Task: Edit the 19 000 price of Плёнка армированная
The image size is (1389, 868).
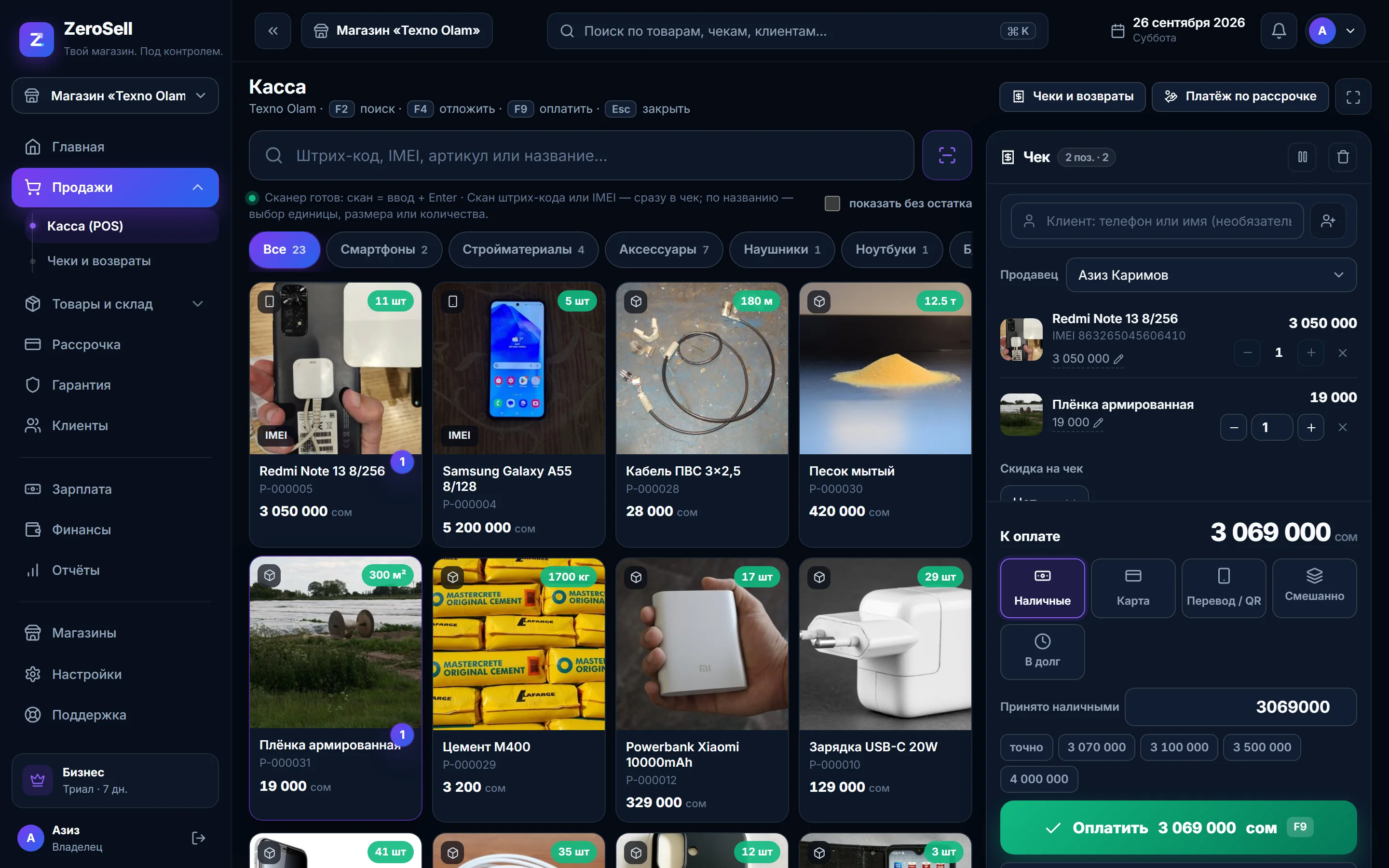Action: click(x=1077, y=422)
